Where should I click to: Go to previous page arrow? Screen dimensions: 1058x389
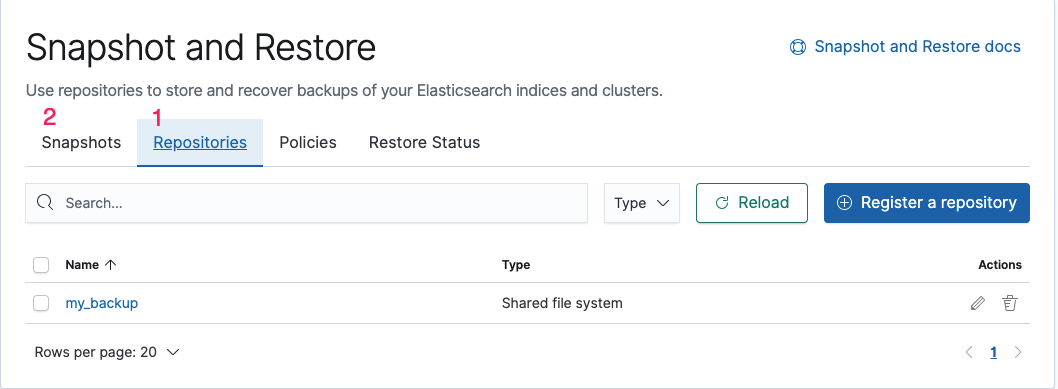[x=969, y=352]
